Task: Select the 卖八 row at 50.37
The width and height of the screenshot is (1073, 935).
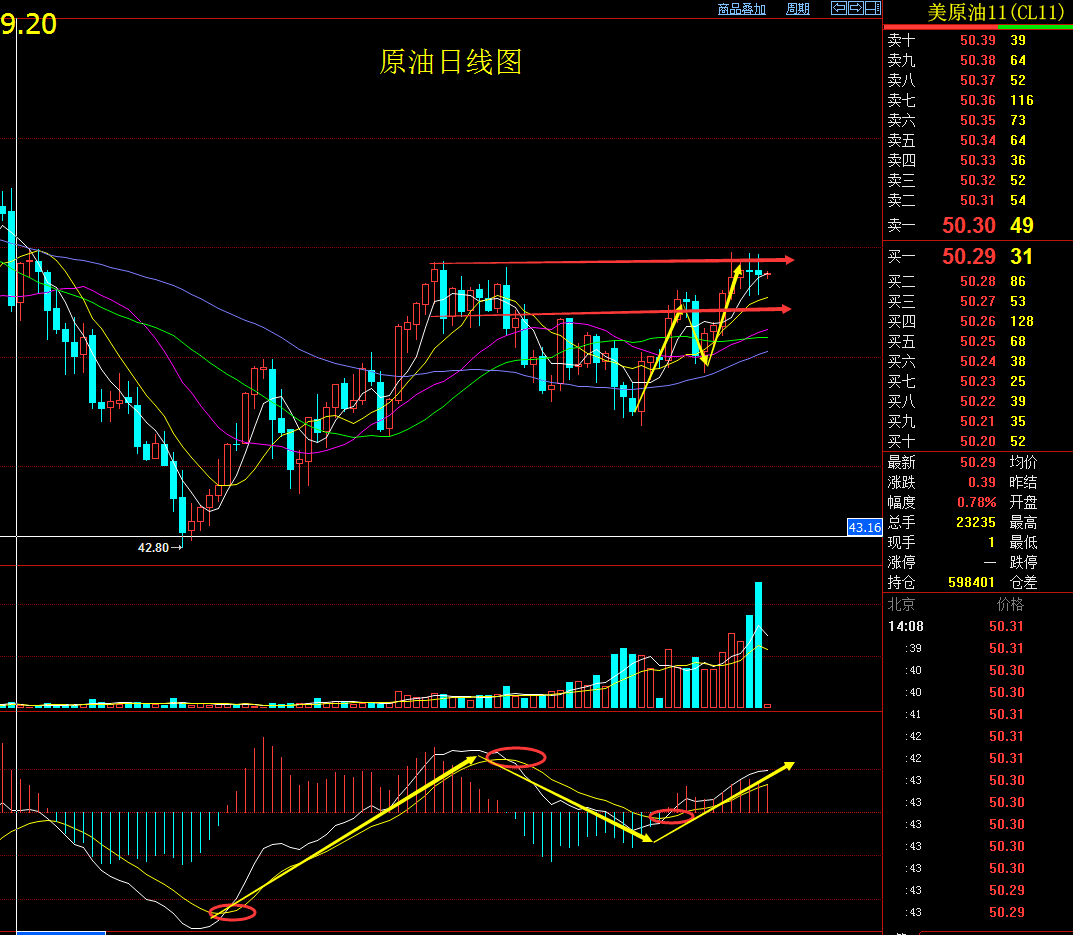Action: [x=978, y=80]
